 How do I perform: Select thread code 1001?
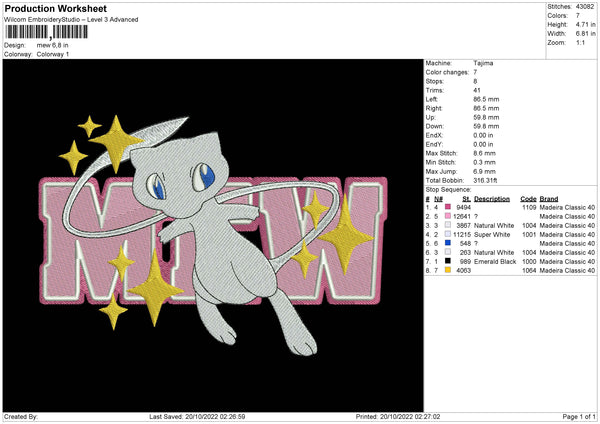tap(529, 235)
